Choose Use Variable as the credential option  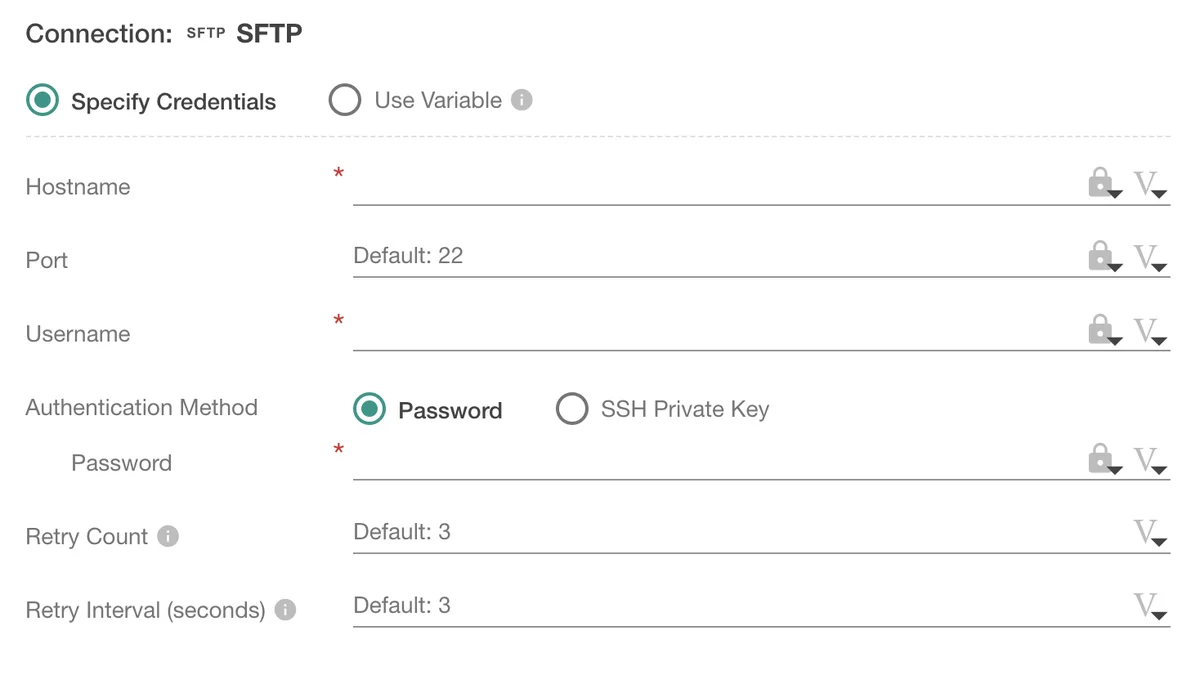click(344, 99)
